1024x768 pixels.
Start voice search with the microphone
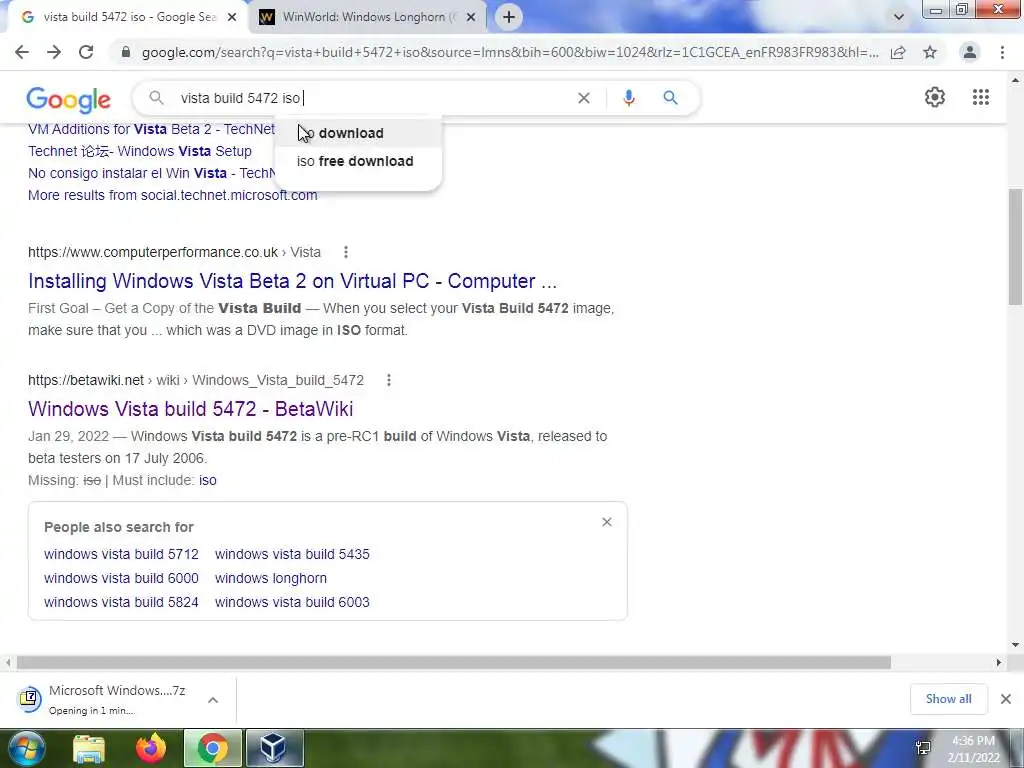629,98
